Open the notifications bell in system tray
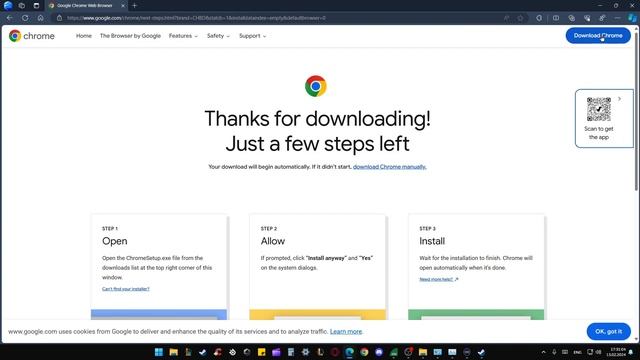The height and width of the screenshot is (360, 640). tap(631, 352)
